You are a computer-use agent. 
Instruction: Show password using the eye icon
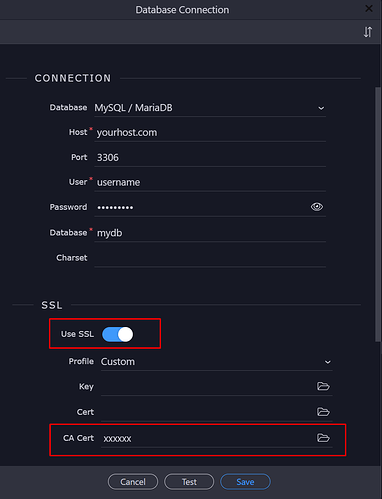pos(317,207)
